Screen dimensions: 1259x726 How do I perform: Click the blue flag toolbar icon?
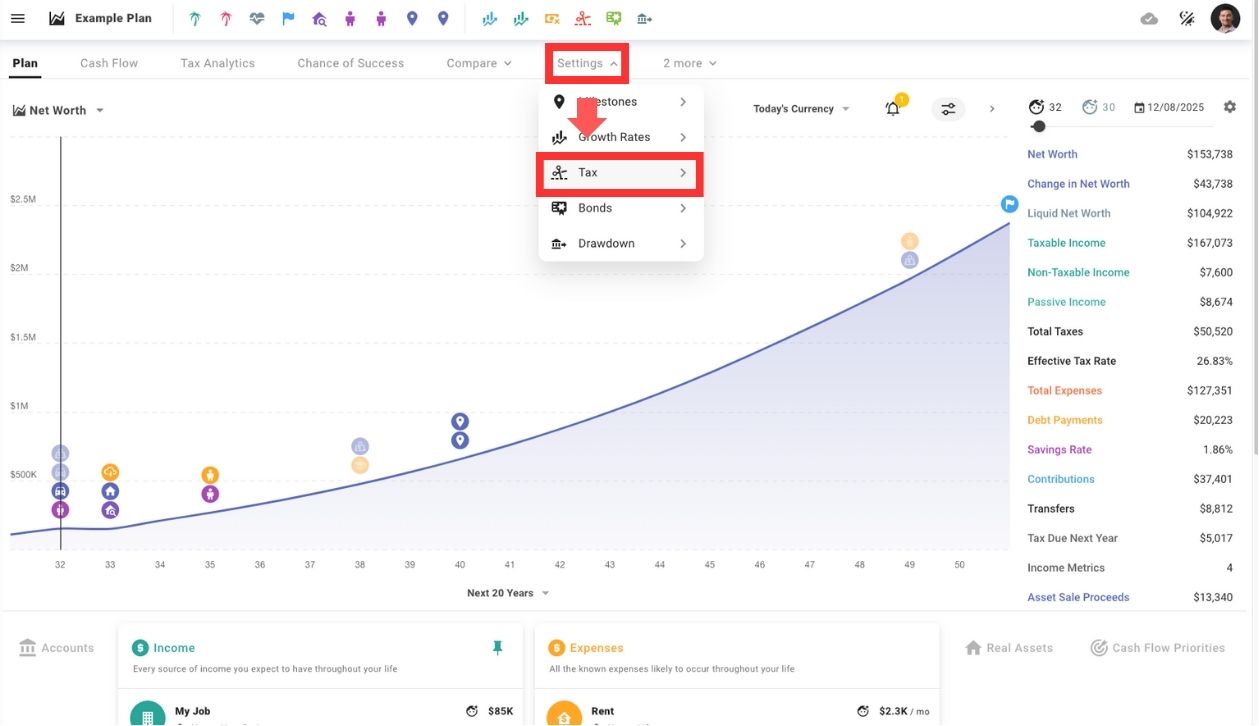(288, 19)
